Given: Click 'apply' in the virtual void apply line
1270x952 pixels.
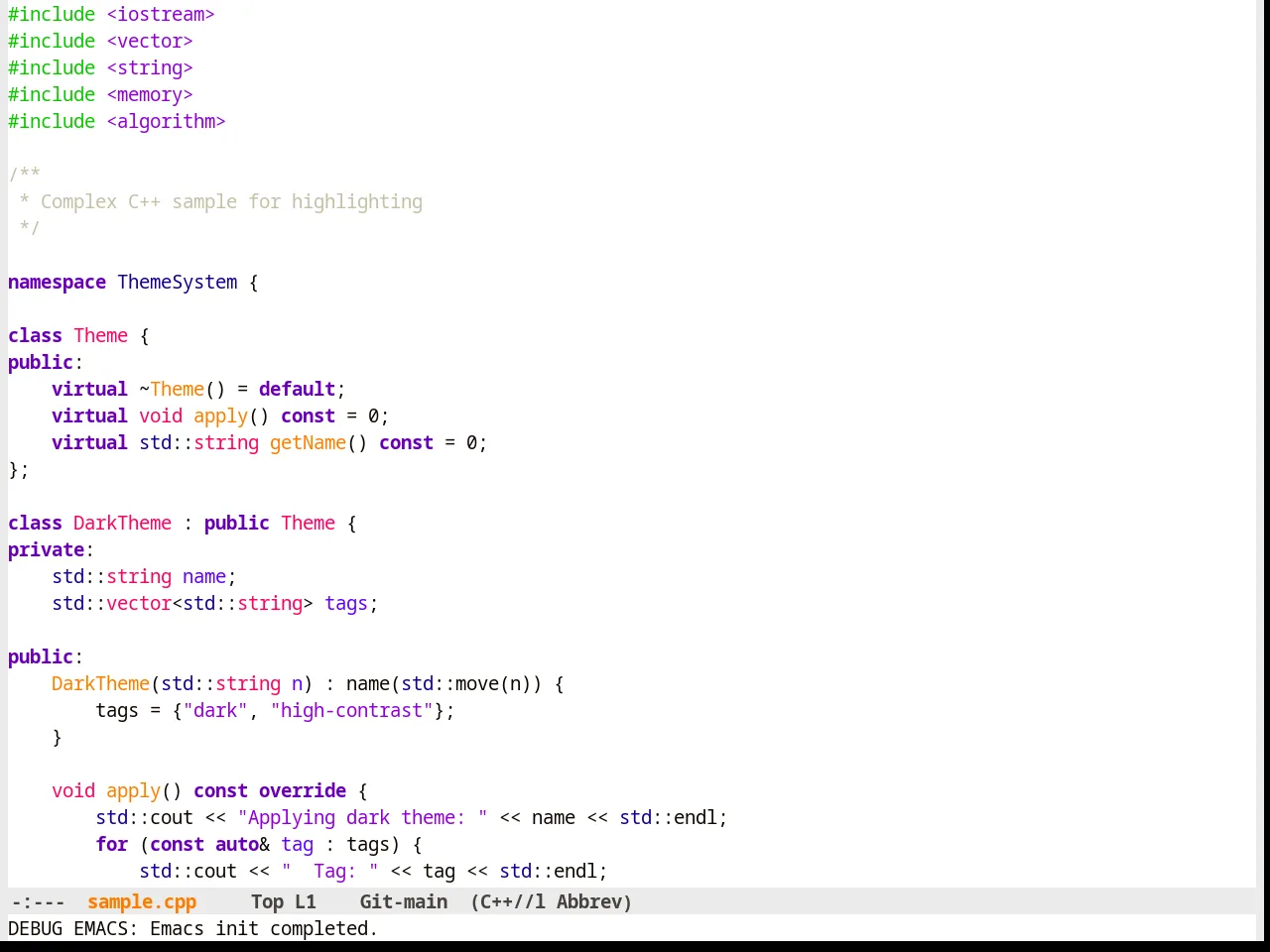Looking at the screenshot, I should pyautogui.click(x=220, y=416).
